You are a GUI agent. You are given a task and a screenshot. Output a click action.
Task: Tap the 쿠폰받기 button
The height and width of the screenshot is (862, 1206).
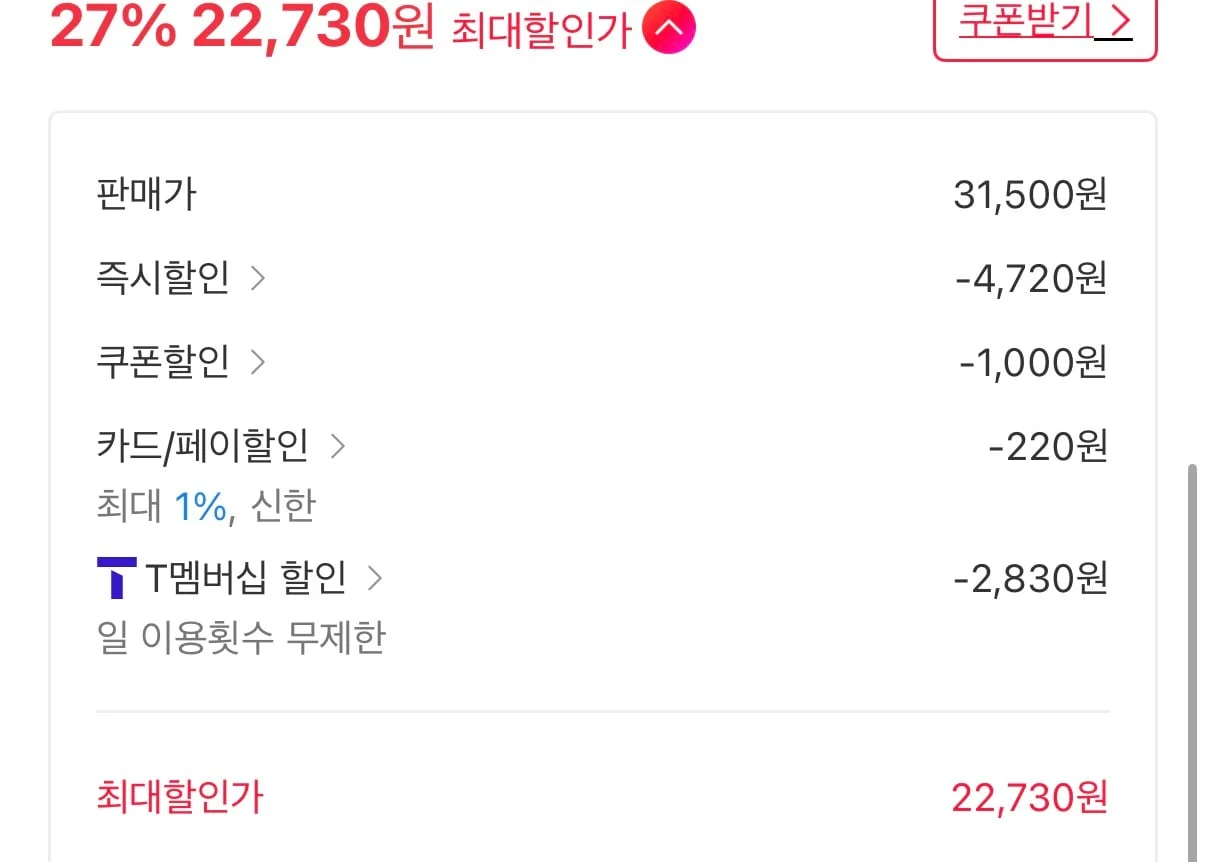(1045, 25)
